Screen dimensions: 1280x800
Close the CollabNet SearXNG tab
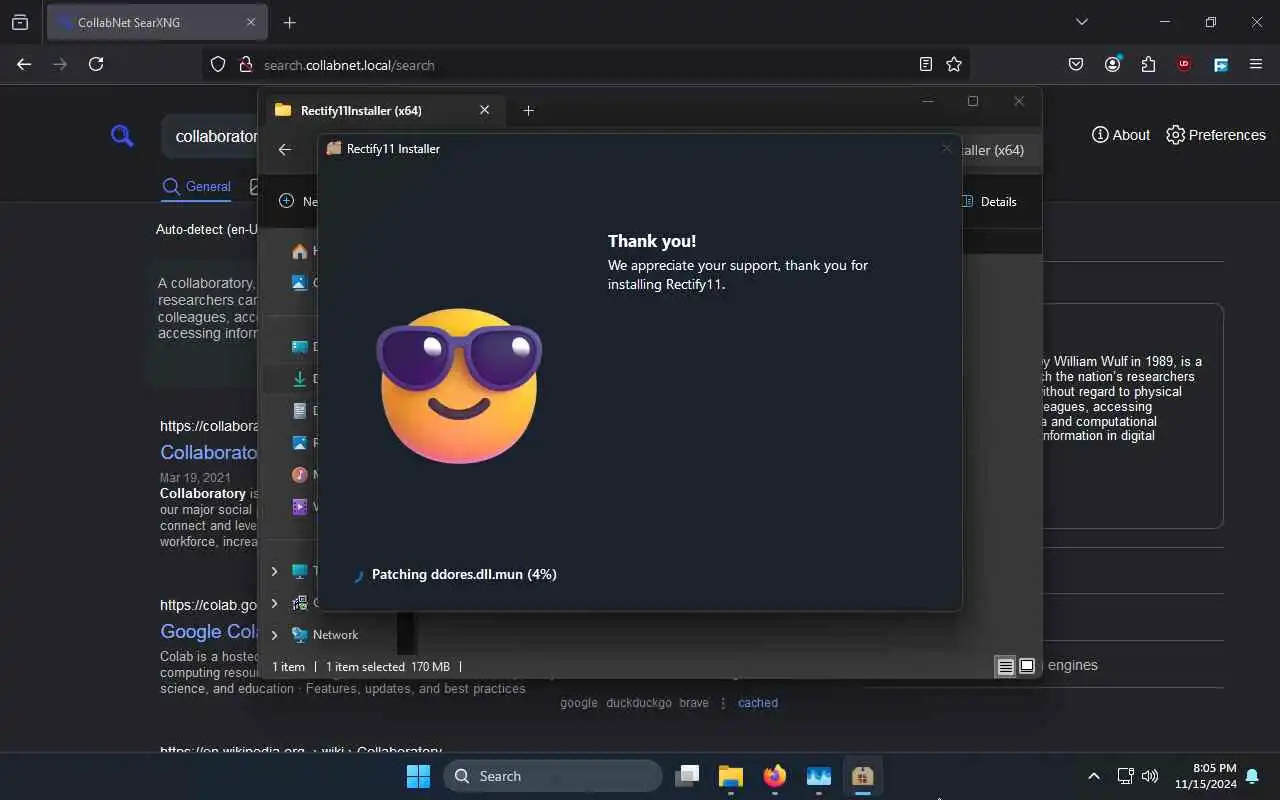[x=251, y=22]
